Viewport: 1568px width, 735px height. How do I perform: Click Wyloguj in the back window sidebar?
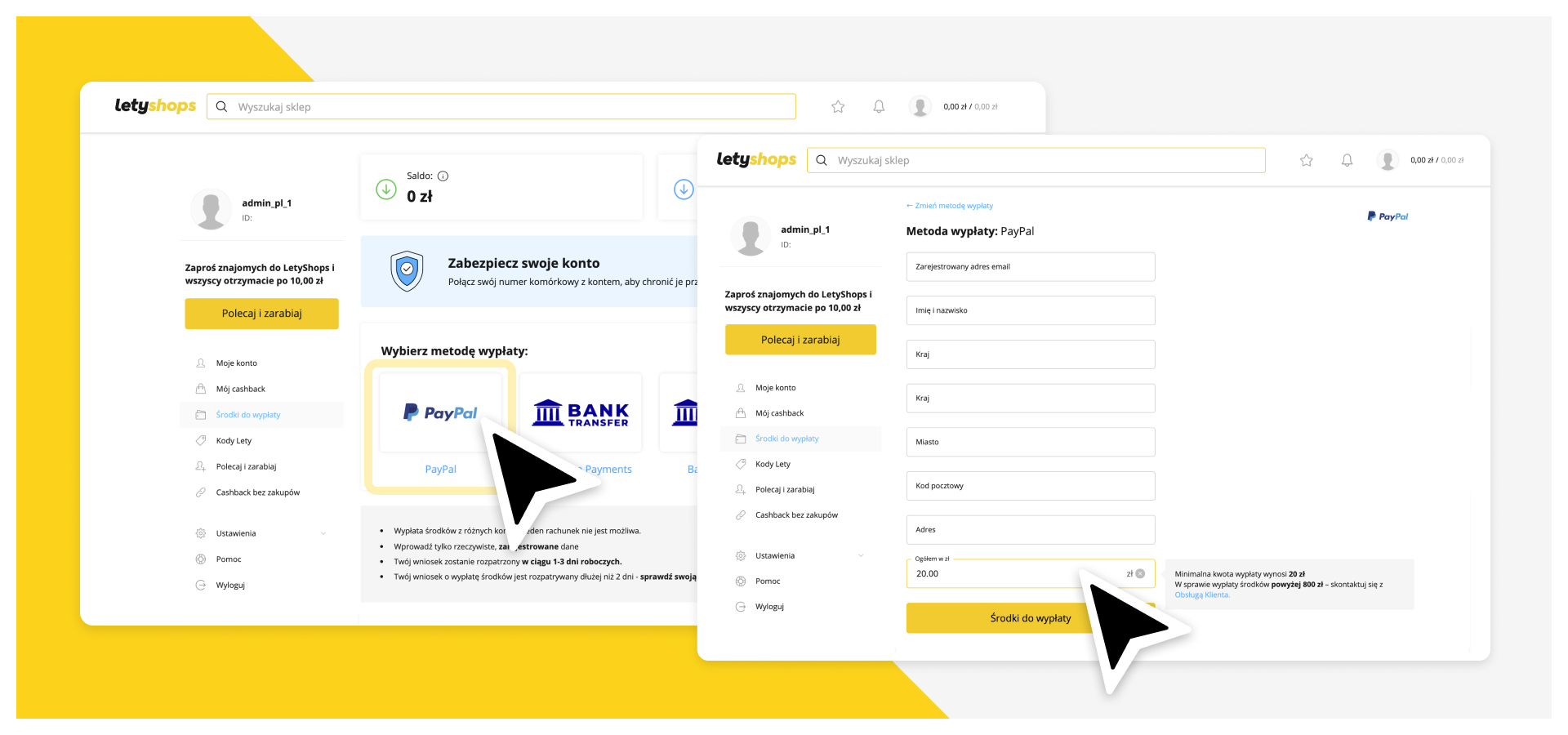(x=230, y=586)
